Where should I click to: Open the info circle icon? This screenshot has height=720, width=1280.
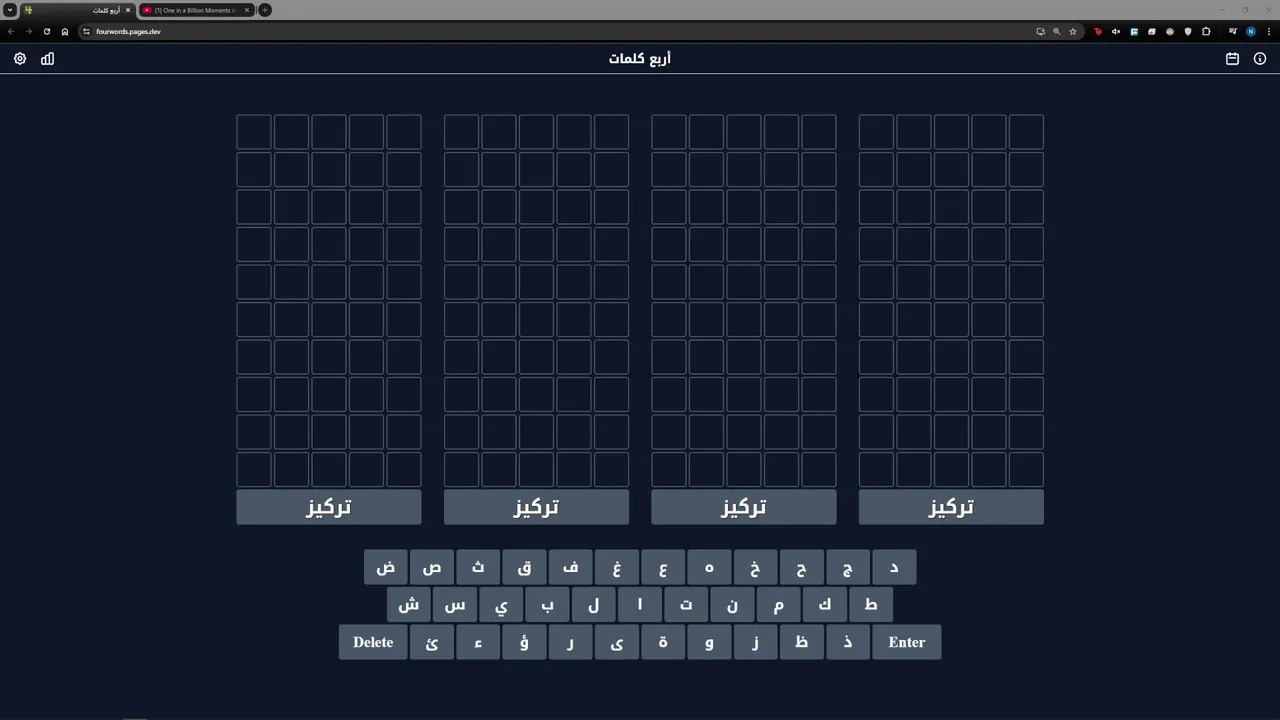tap(1260, 59)
